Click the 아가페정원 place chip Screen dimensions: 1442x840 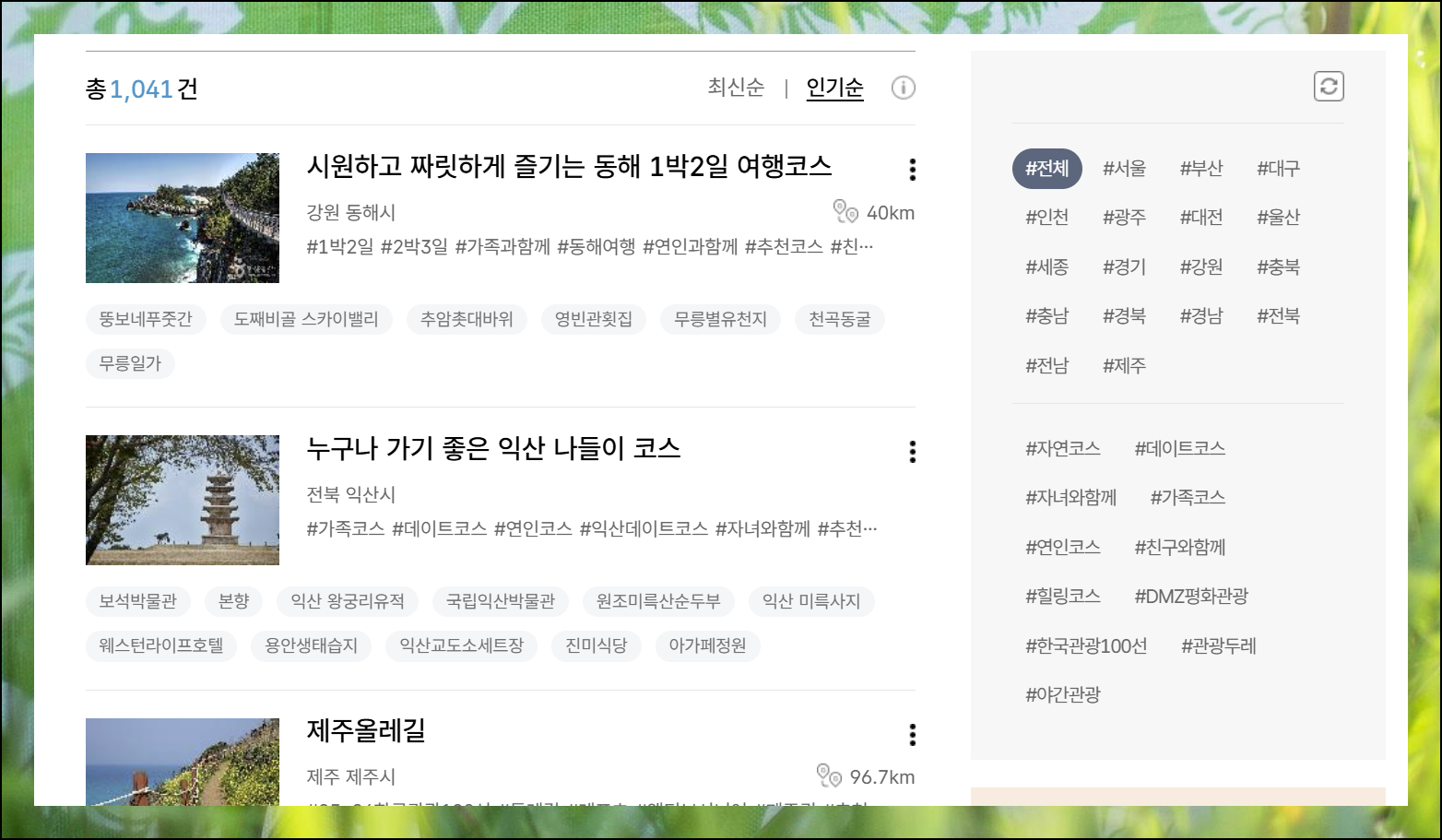pyautogui.click(x=708, y=645)
